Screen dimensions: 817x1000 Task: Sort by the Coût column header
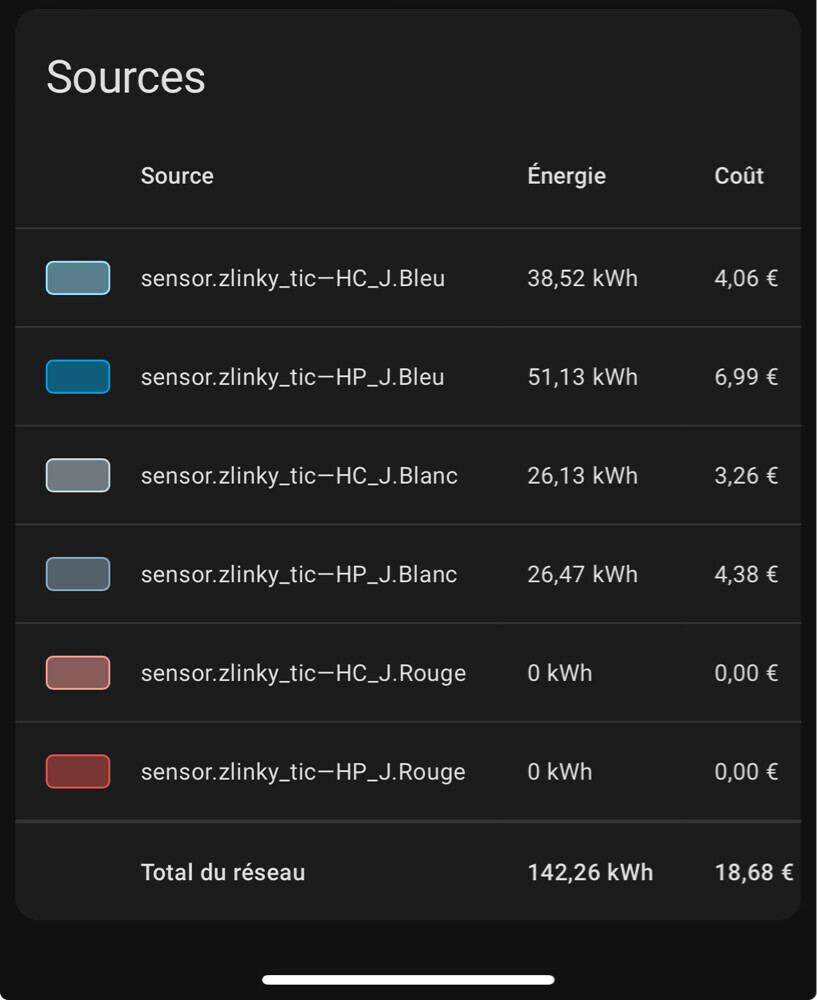point(739,175)
